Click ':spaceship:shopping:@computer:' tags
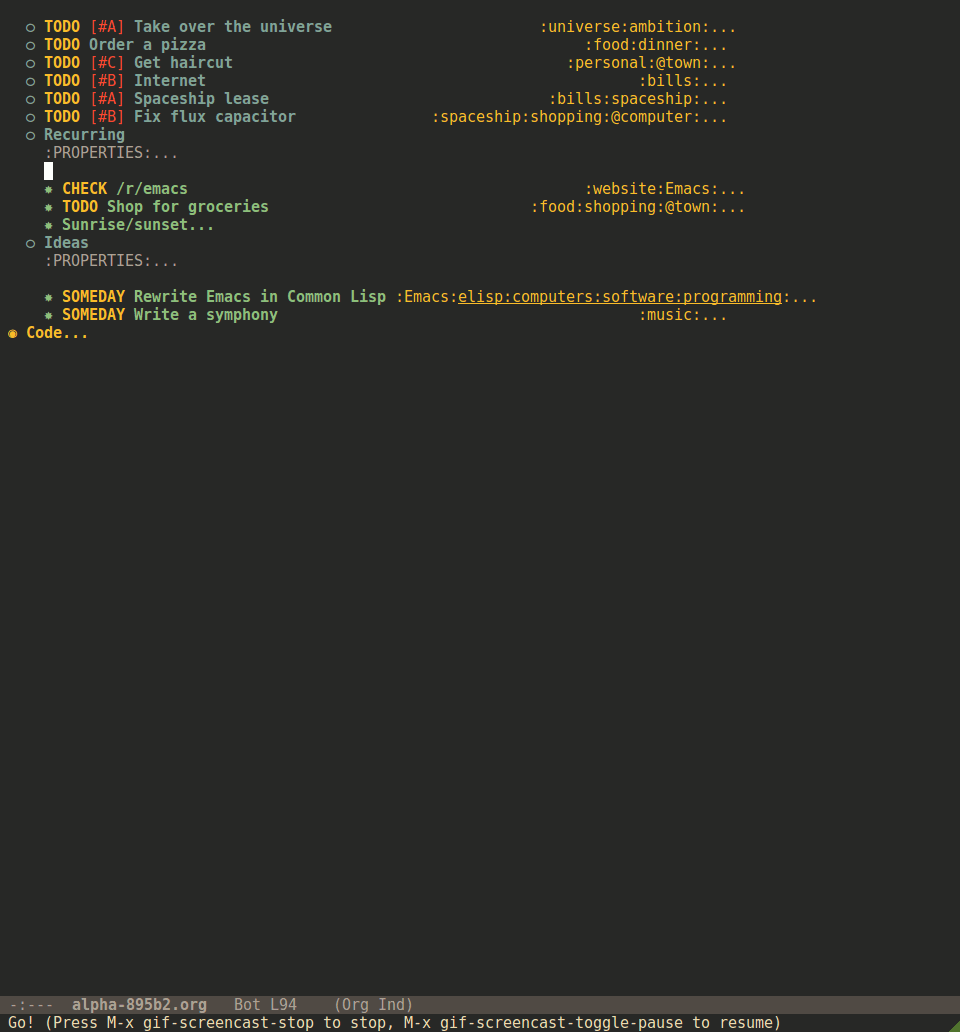 (x=566, y=116)
